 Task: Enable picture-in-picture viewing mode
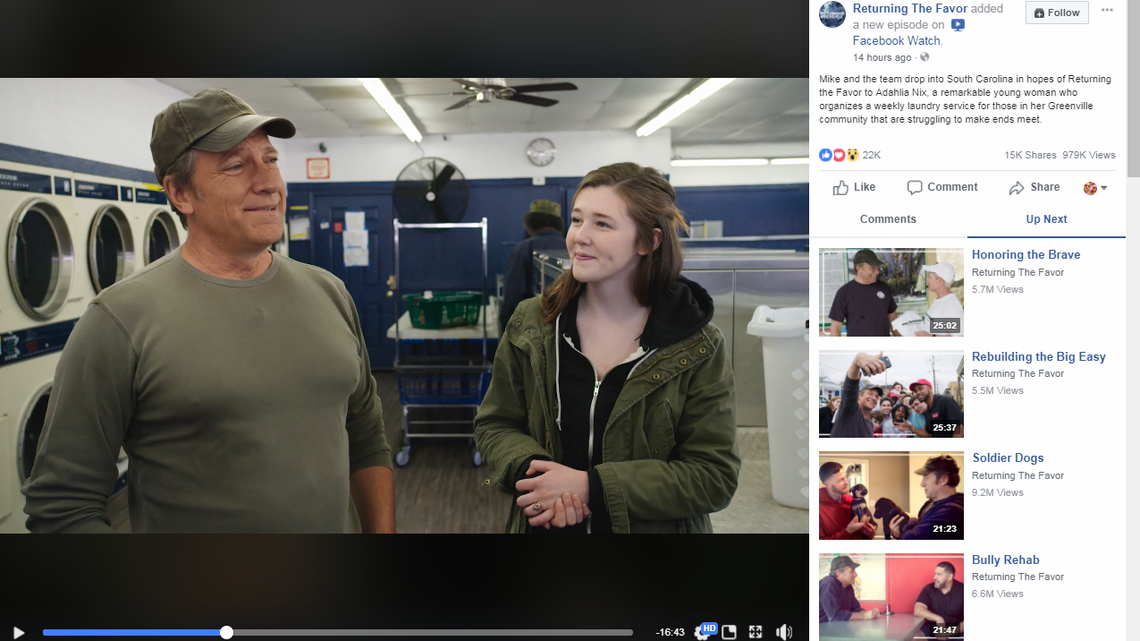(x=729, y=632)
